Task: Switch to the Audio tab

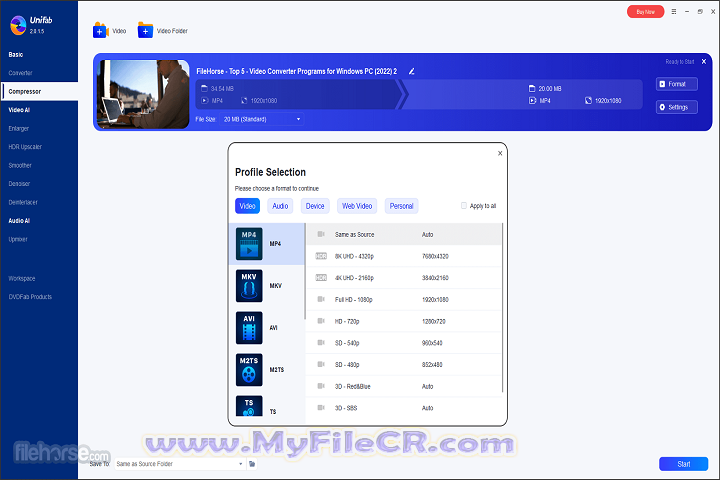Action: pos(280,206)
